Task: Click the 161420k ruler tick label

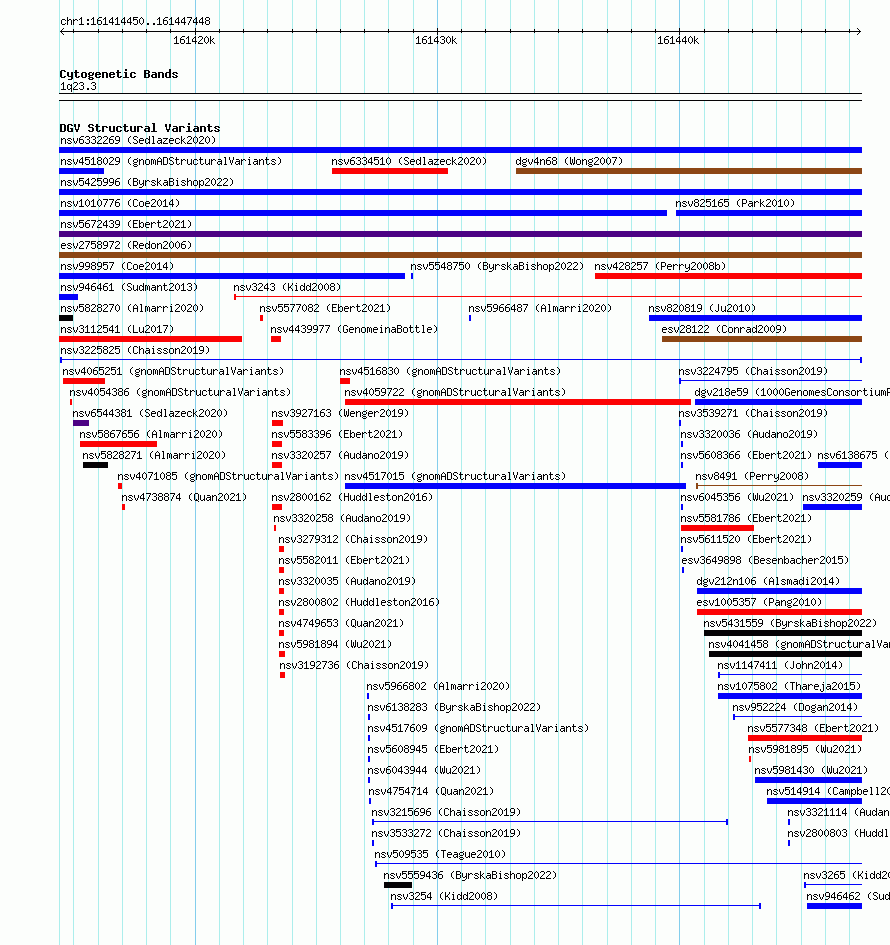Action: tap(194, 41)
